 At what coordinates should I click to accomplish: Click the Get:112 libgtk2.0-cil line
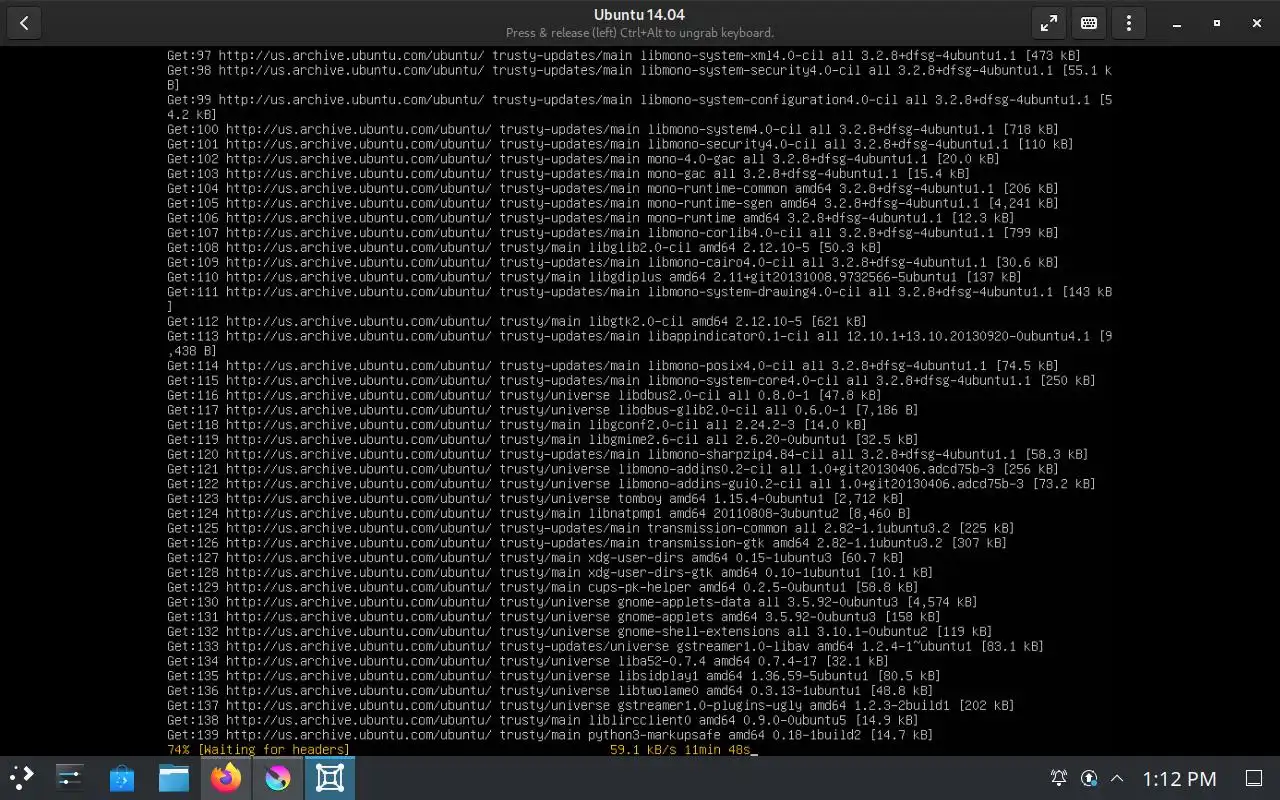517,321
